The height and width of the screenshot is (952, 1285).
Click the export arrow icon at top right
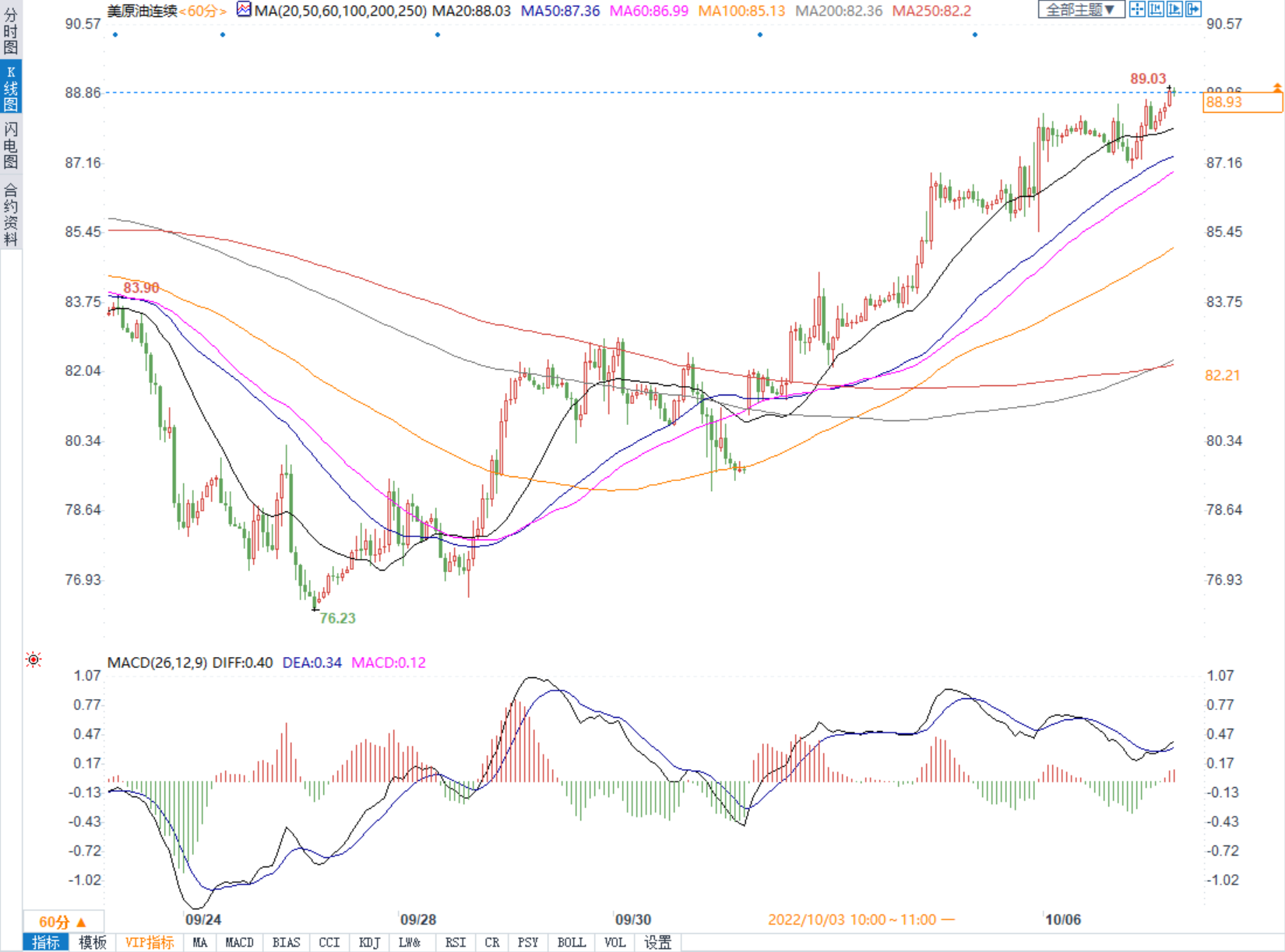(1193, 9)
